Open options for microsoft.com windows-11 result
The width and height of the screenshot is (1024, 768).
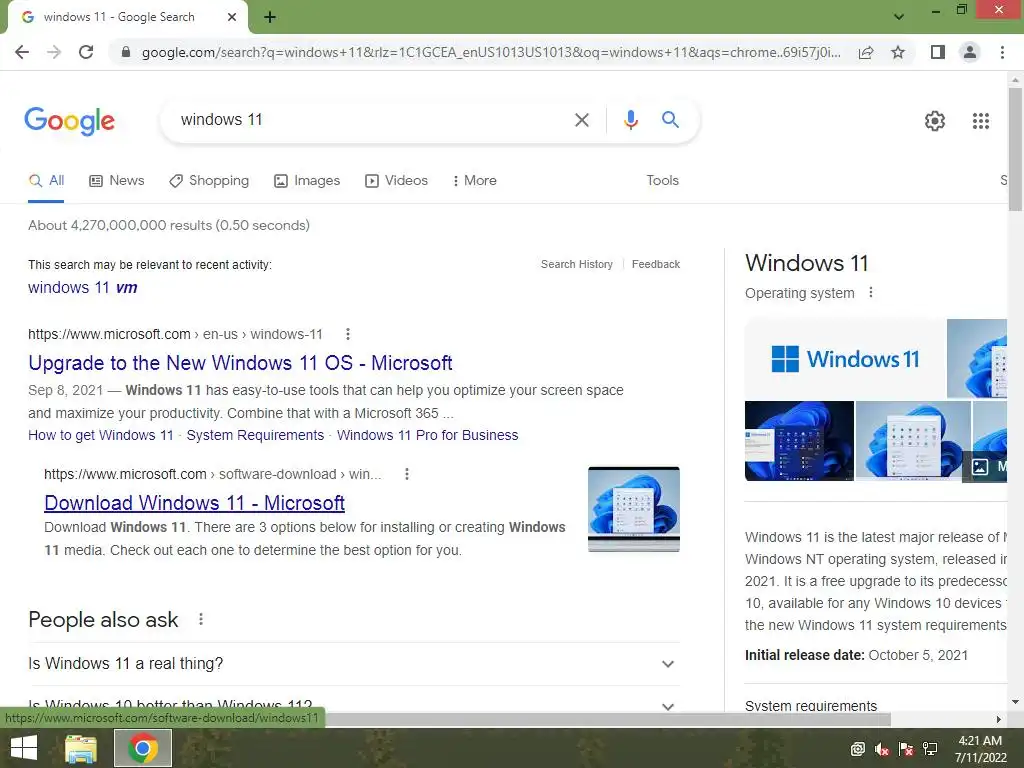[348, 334]
